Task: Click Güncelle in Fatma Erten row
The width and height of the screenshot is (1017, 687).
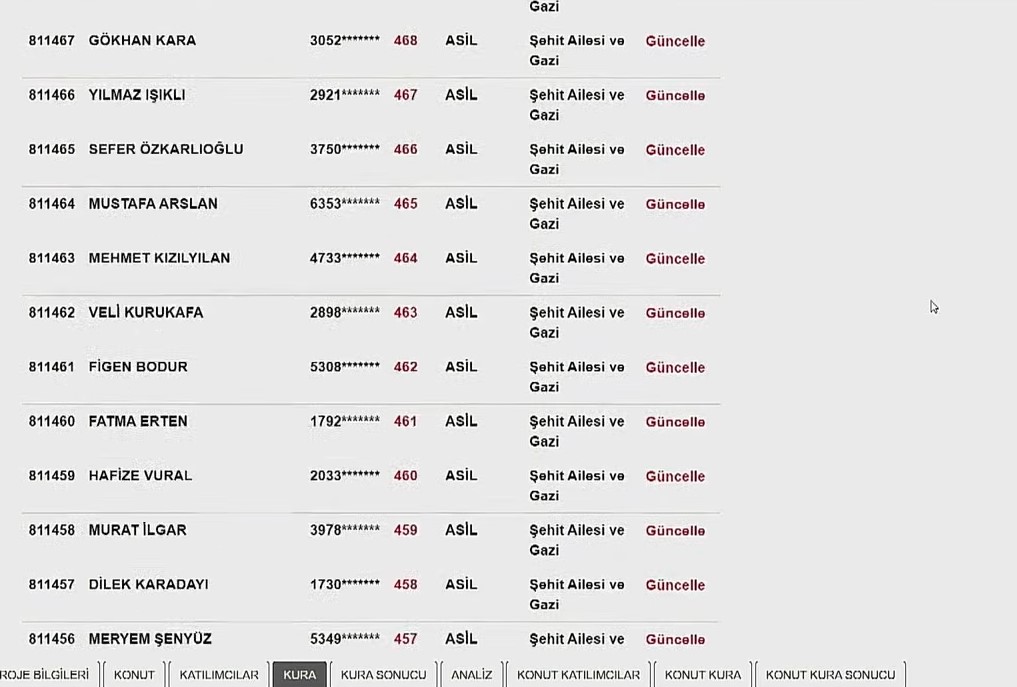Action: point(675,422)
